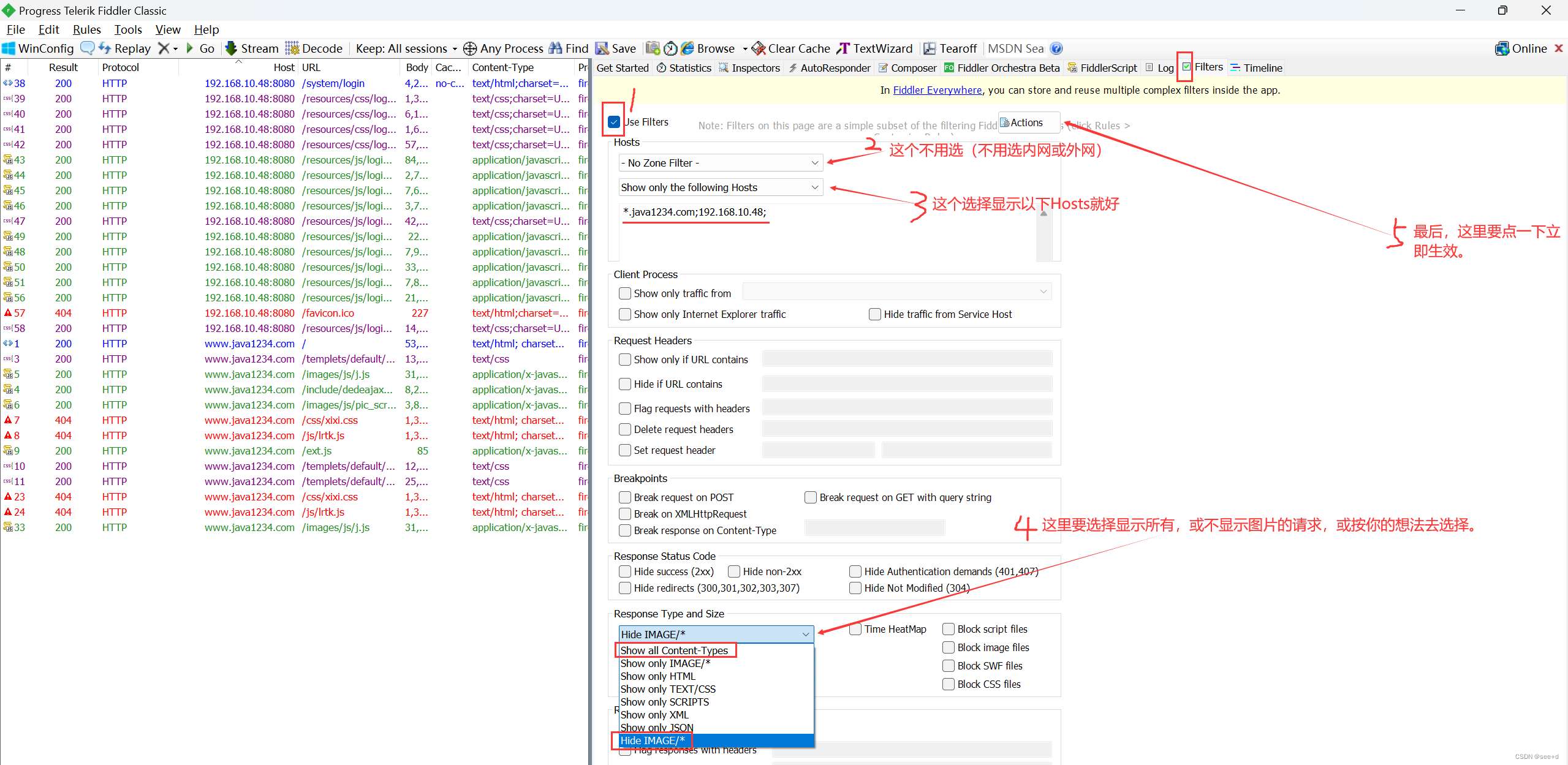Image resolution: width=1568 pixels, height=765 pixels.
Task: Click the blue help question icon
Action: click(x=1056, y=48)
